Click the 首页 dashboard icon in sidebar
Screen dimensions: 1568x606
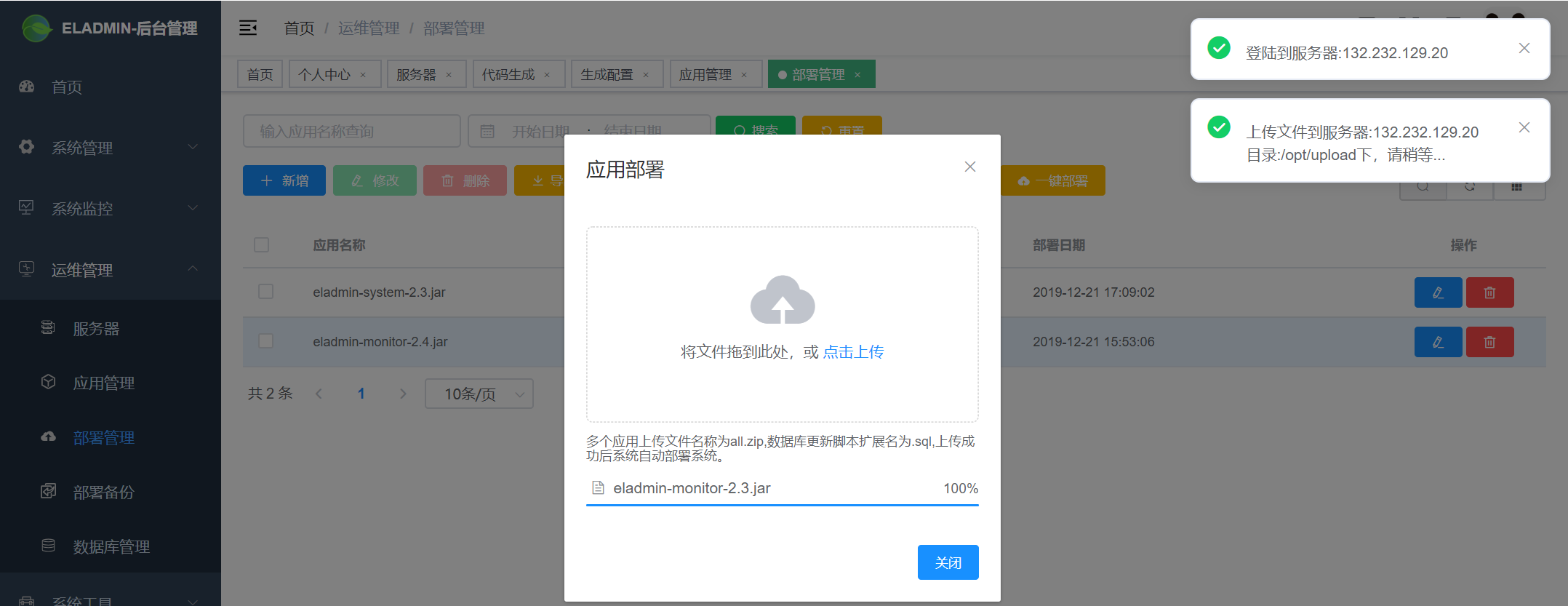tap(26, 87)
